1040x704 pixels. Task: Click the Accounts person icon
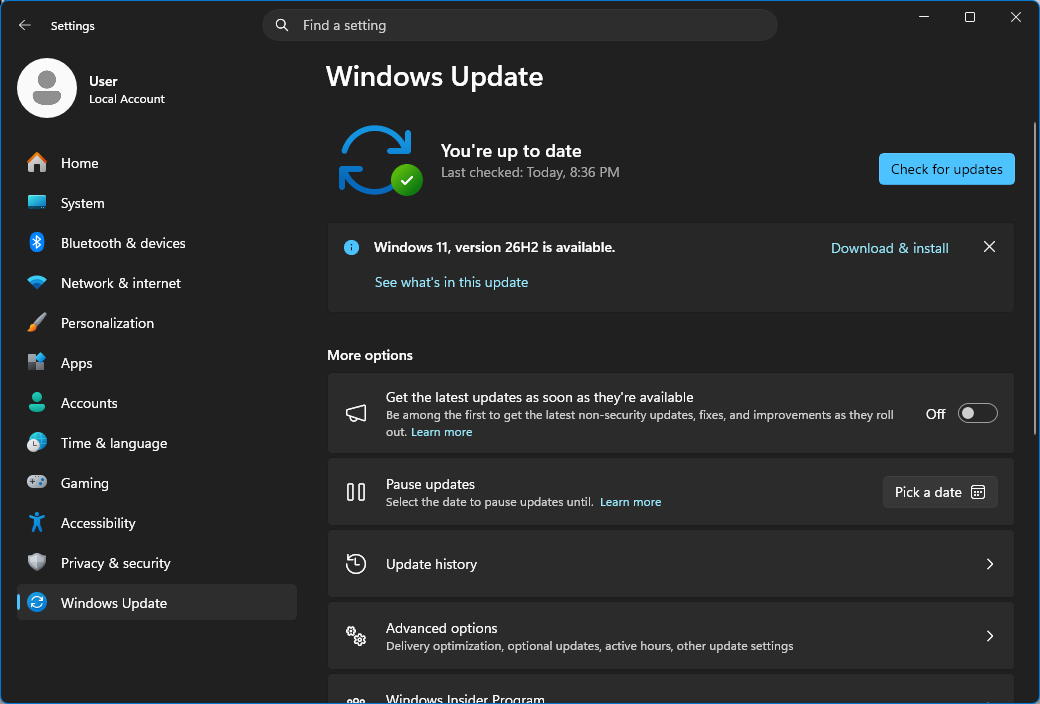[x=37, y=402]
